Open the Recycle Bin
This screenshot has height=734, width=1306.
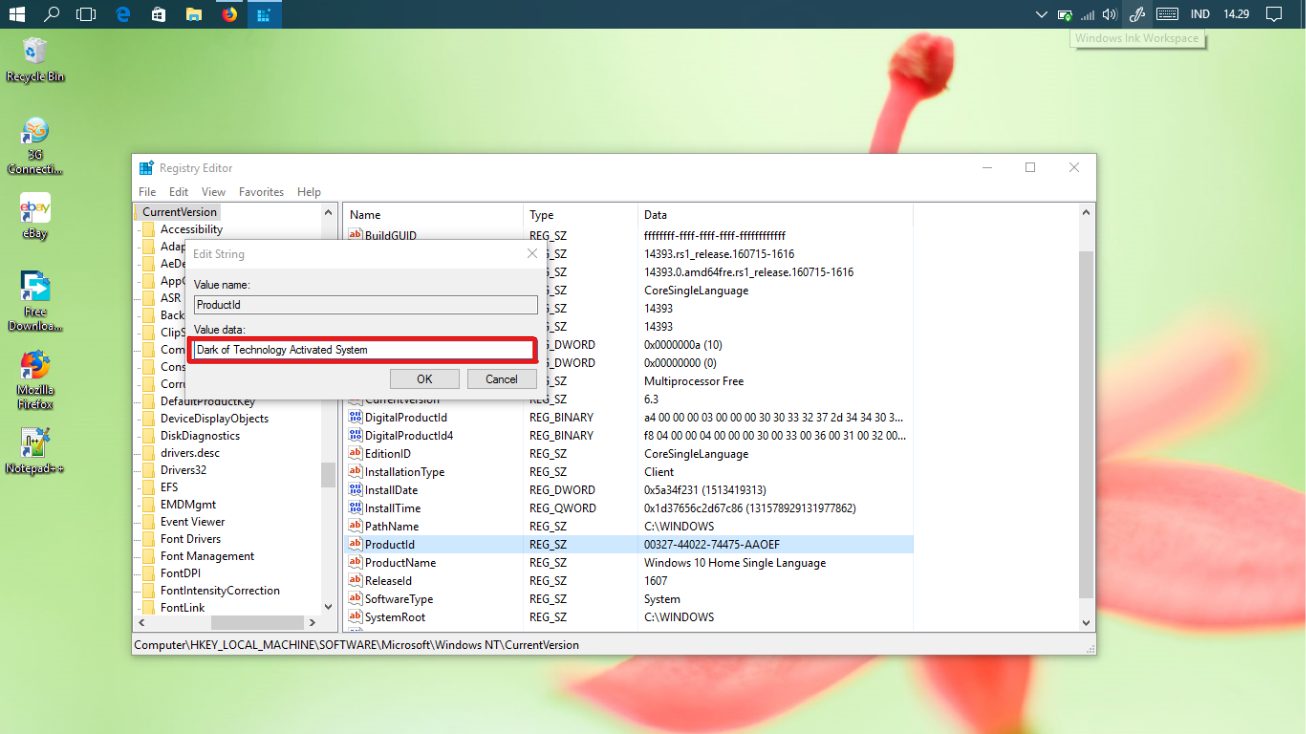pyautogui.click(x=34, y=50)
